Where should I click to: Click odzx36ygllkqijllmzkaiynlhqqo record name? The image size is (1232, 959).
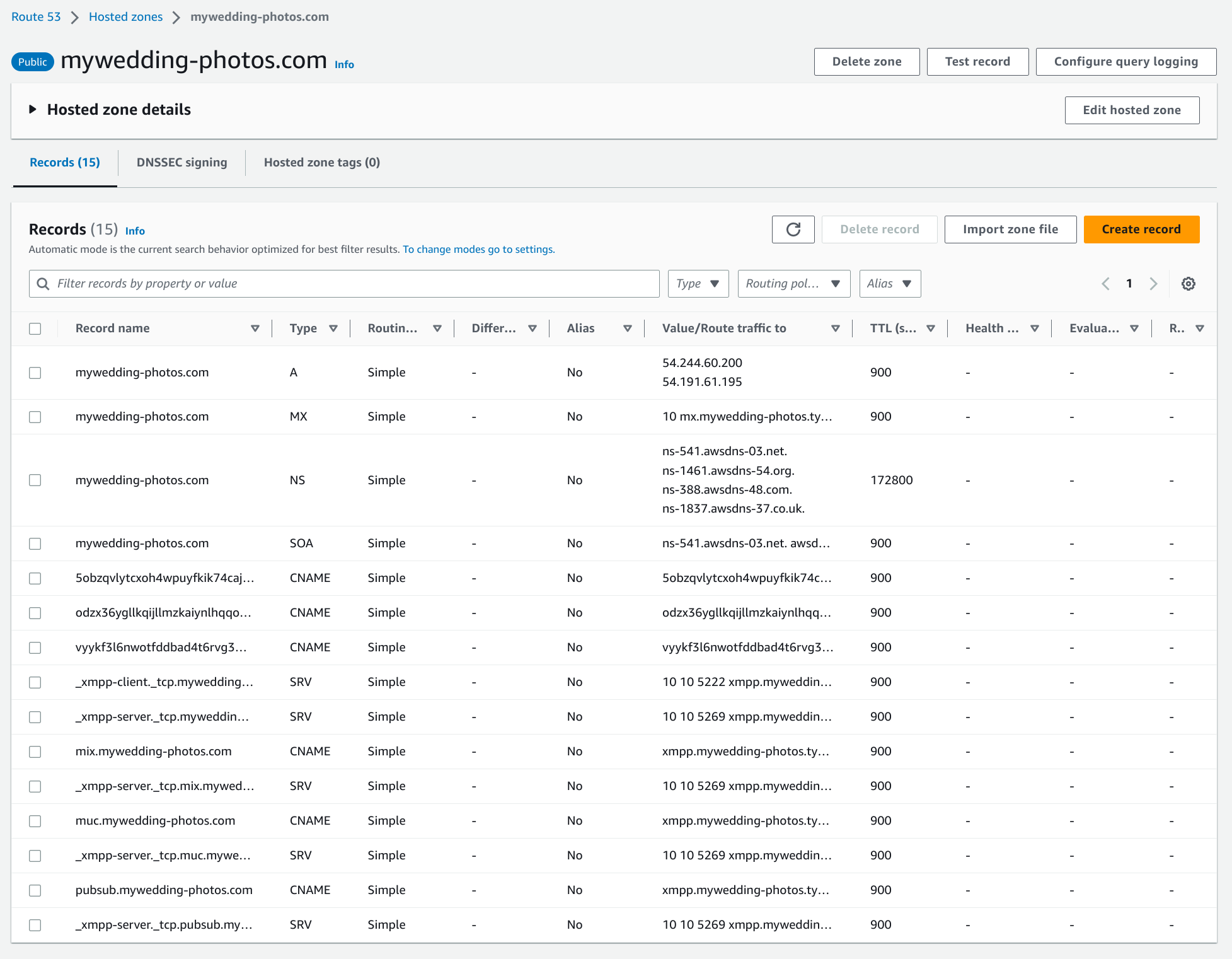(163, 613)
